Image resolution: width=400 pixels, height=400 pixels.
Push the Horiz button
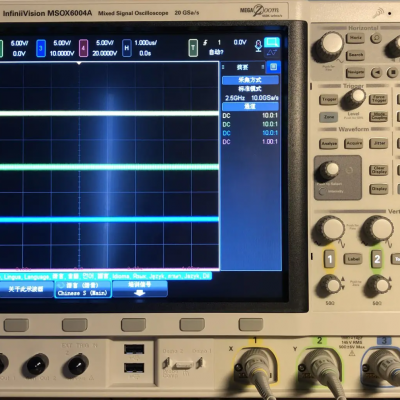pos(355,38)
